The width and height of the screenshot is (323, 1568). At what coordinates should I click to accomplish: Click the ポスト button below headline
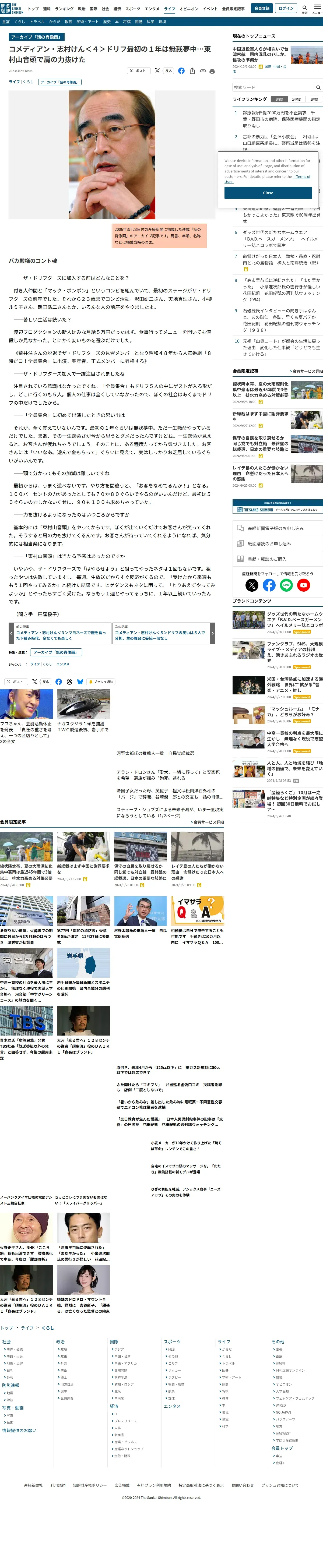[138, 70]
